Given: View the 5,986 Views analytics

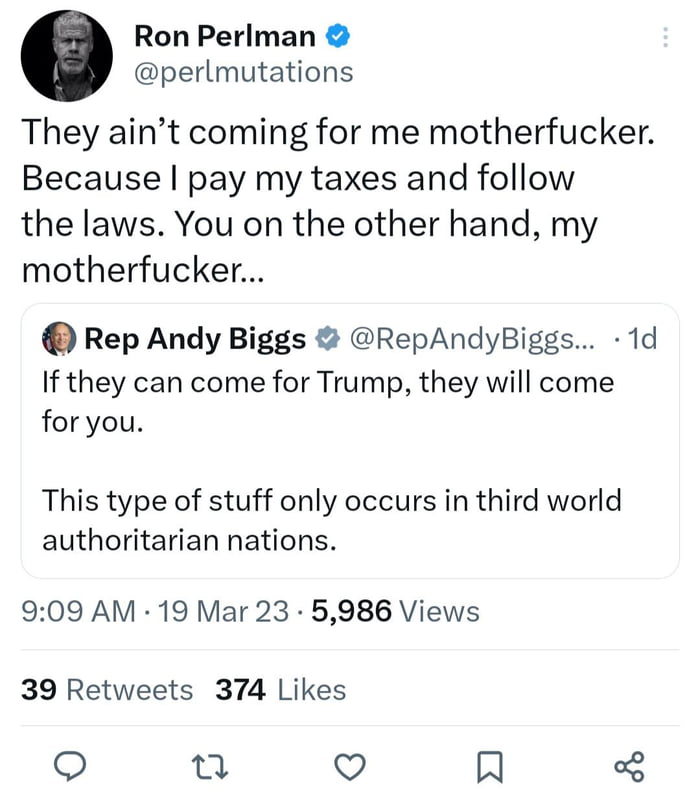Looking at the screenshot, I should coord(395,611).
